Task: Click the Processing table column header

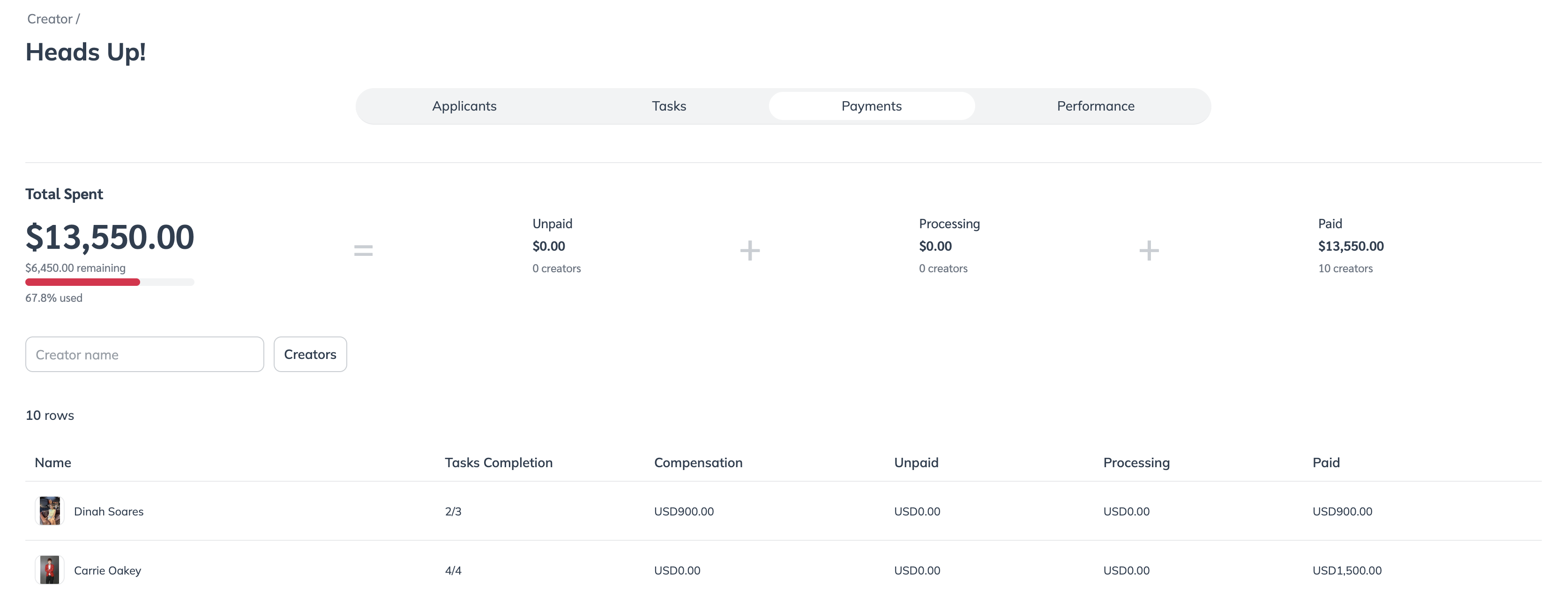Action: pyautogui.click(x=1136, y=463)
